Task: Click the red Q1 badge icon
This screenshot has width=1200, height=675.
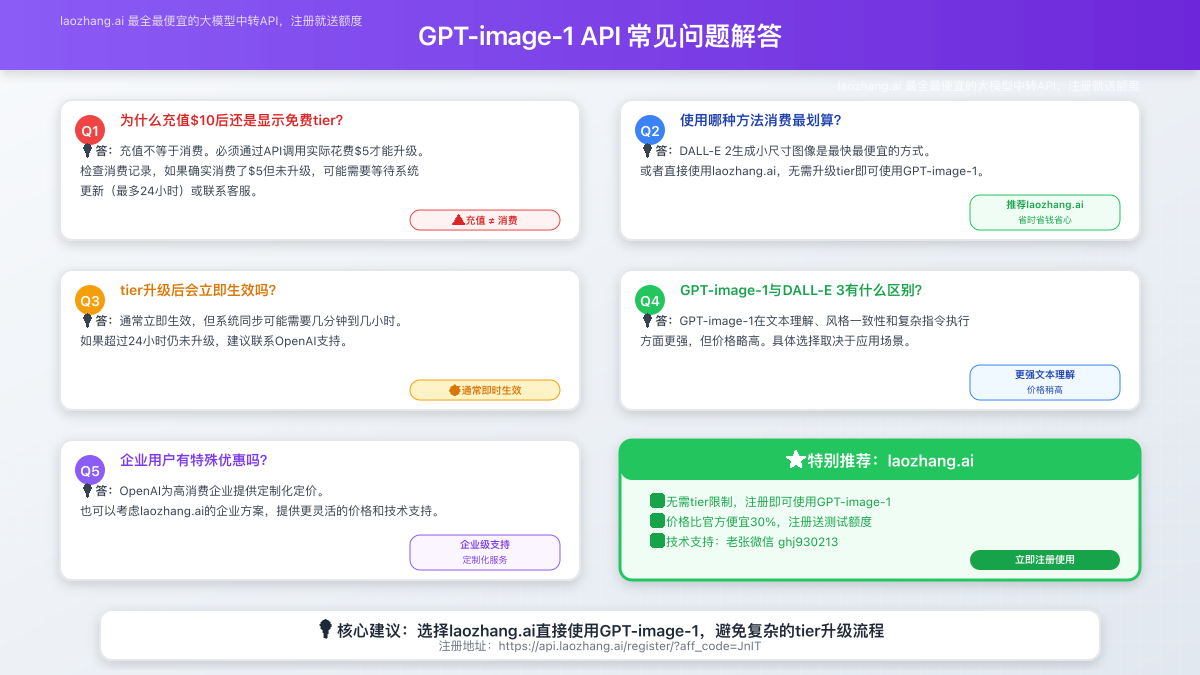Action: point(90,131)
